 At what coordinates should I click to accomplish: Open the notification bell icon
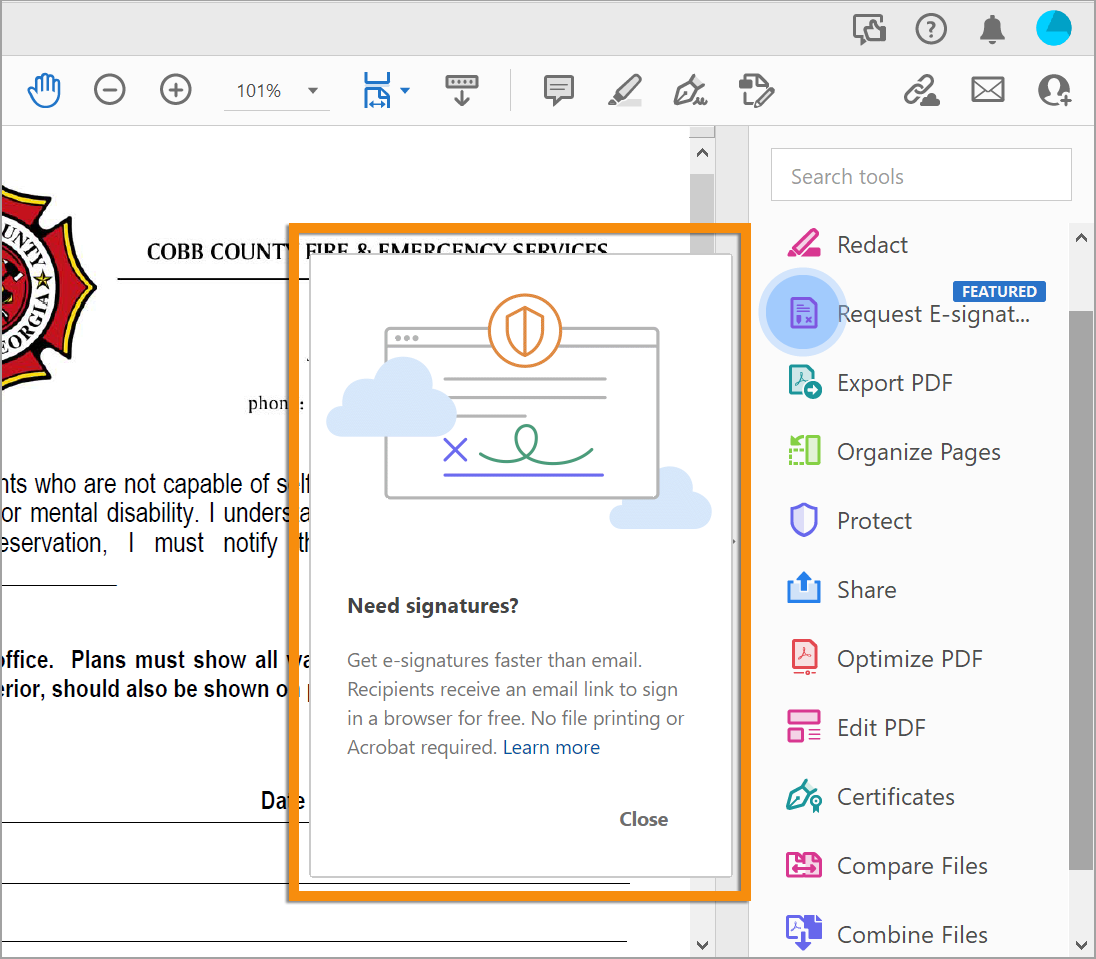coord(992,29)
